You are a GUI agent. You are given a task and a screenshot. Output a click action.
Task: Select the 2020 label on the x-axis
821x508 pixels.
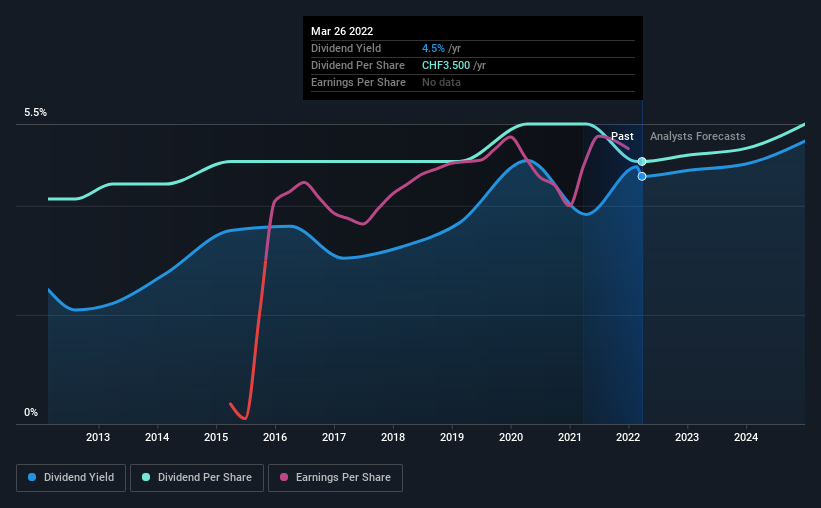511,437
